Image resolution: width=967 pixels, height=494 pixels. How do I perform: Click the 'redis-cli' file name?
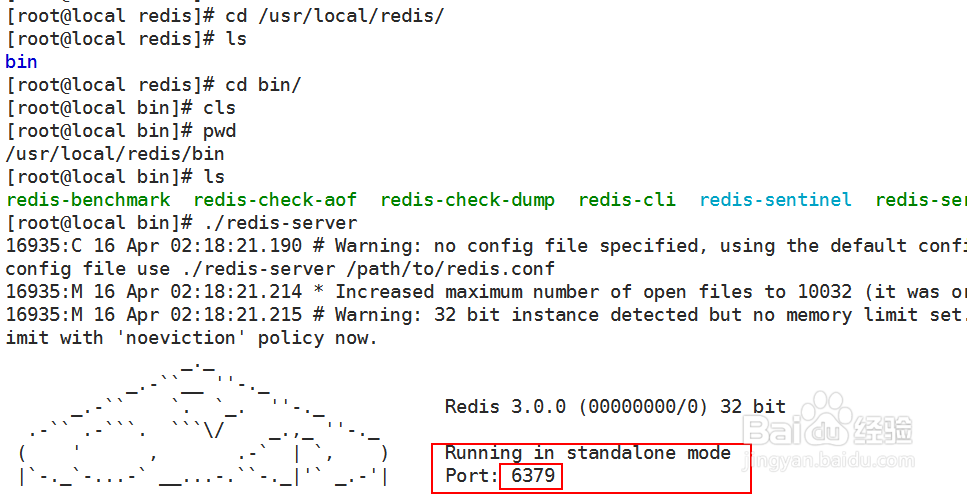pyautogui.click(x=627, y=200)
